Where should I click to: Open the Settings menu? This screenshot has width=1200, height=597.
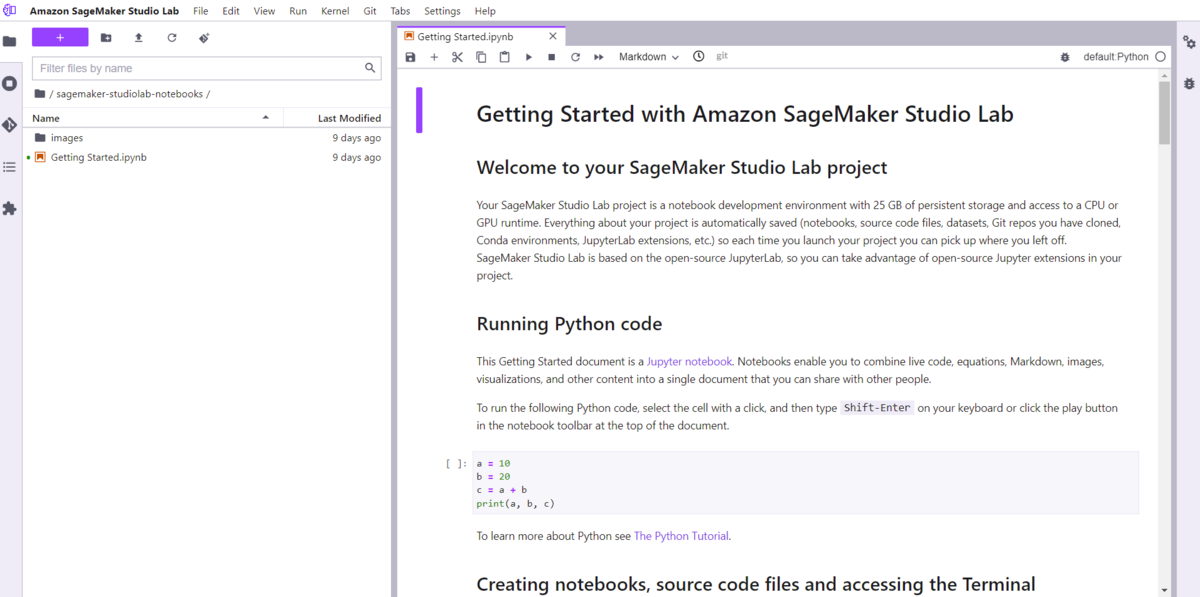tap(442, 11)
